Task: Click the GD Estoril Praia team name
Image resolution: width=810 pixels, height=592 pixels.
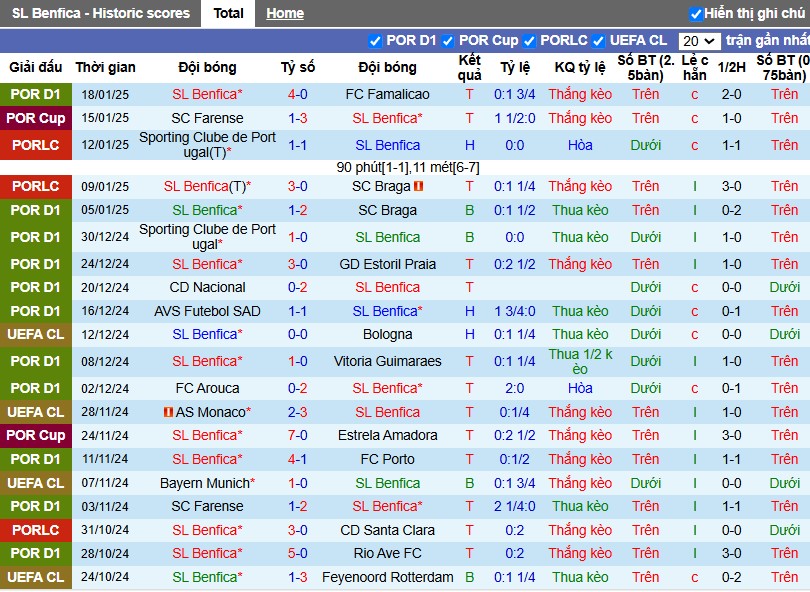Action: (x=387, y=264)
